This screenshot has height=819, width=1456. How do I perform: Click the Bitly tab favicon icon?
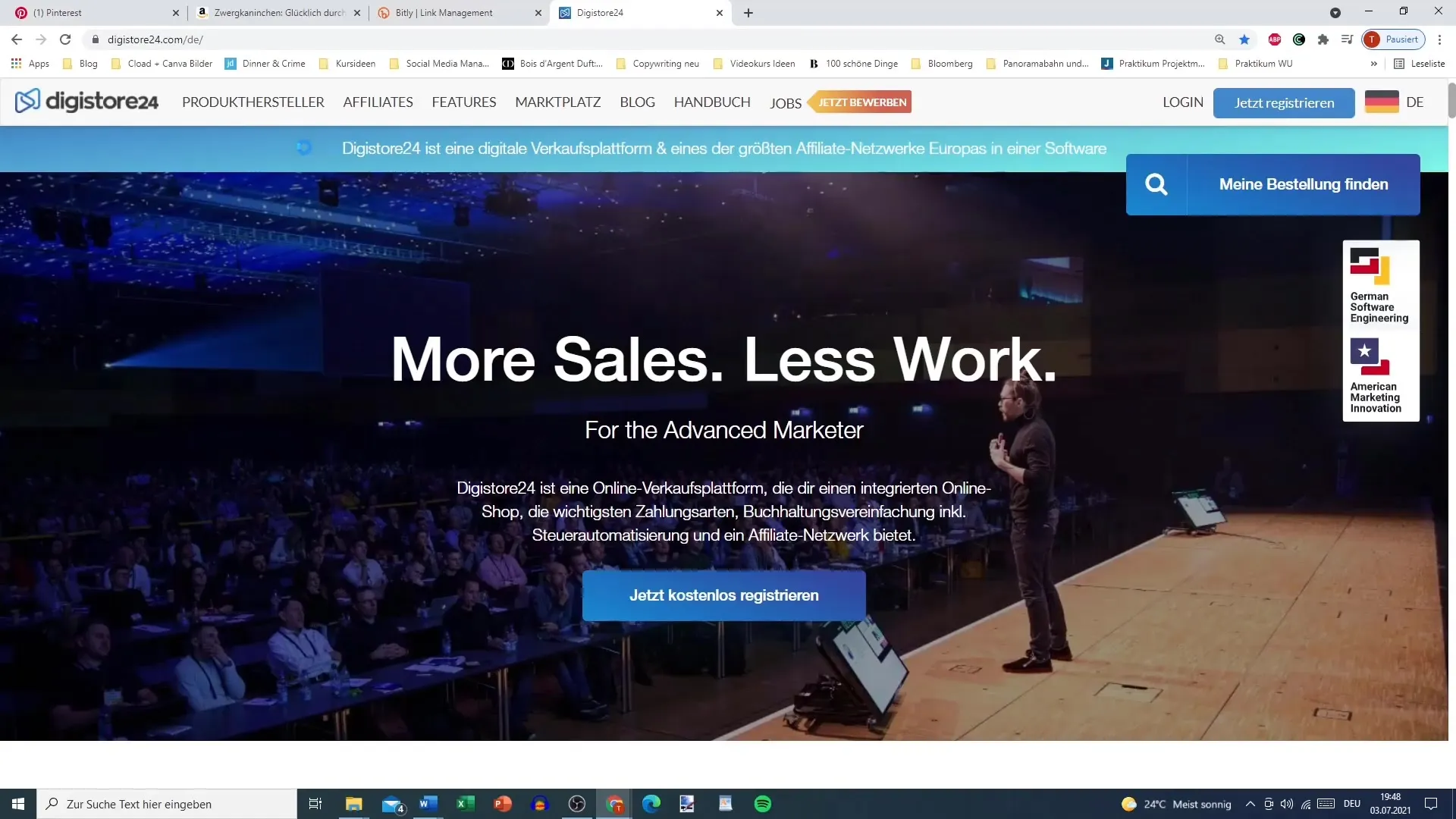coord(384,12)
